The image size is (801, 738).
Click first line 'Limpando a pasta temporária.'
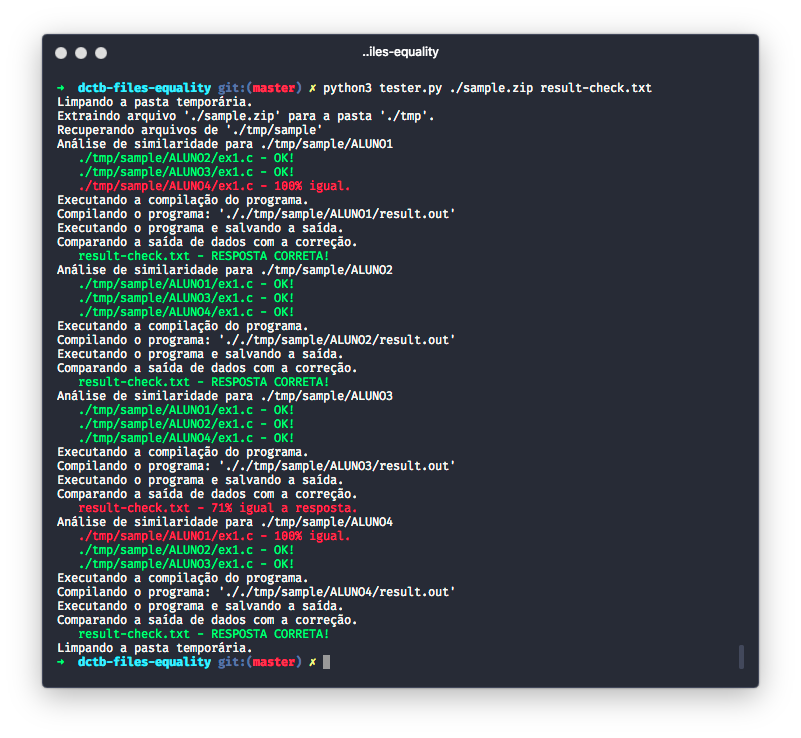coord(155,102)
